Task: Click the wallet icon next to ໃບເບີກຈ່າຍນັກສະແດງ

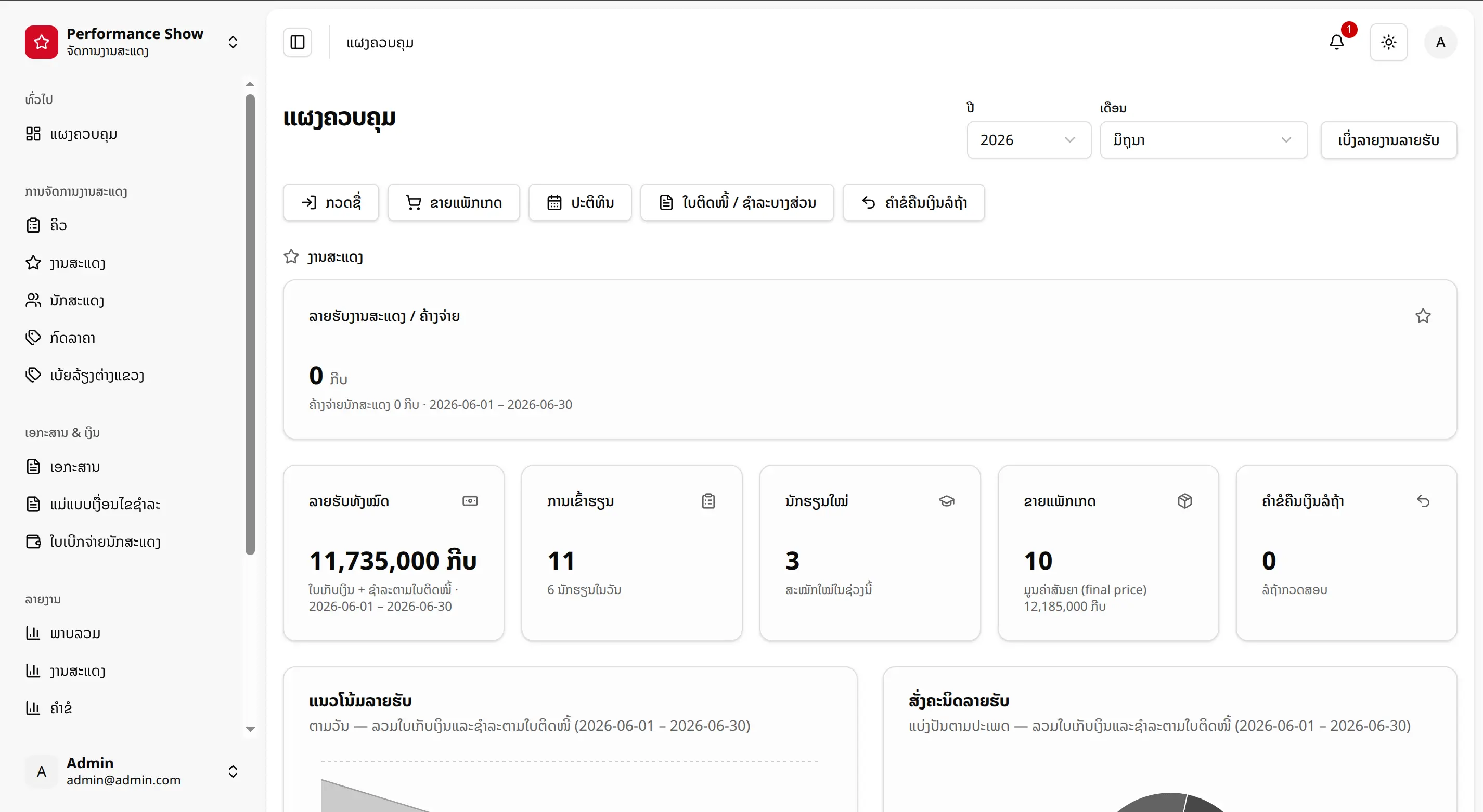Action: tap(33, 542)
